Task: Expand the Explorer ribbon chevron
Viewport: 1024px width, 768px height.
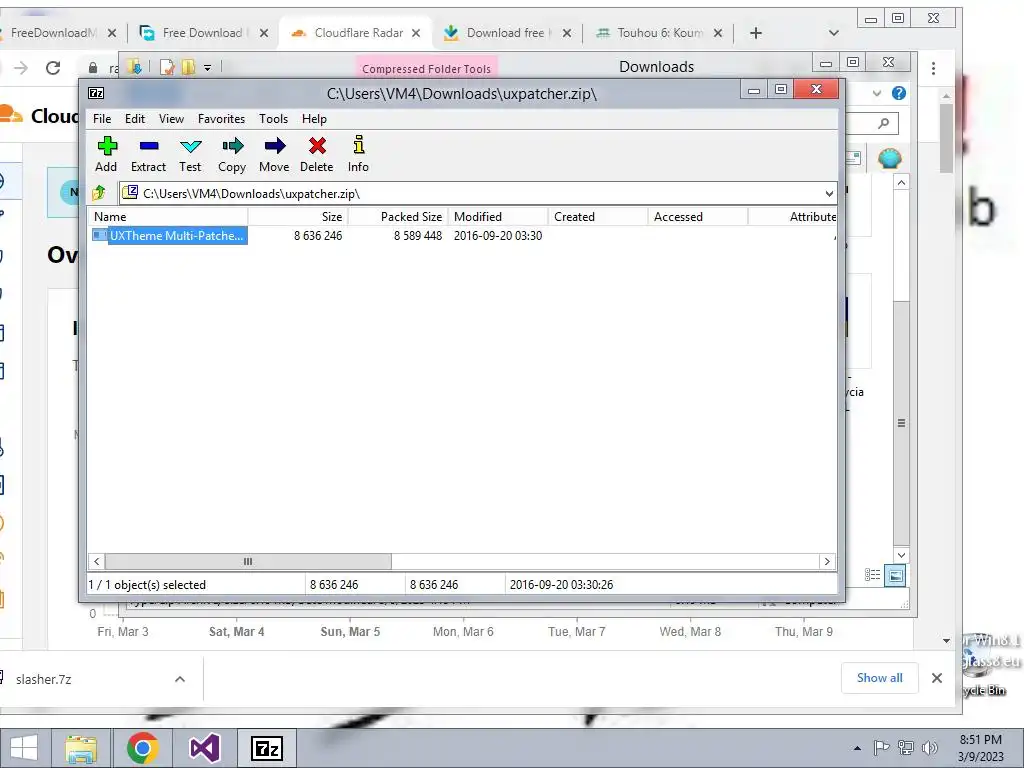Action: coord(876,93)
